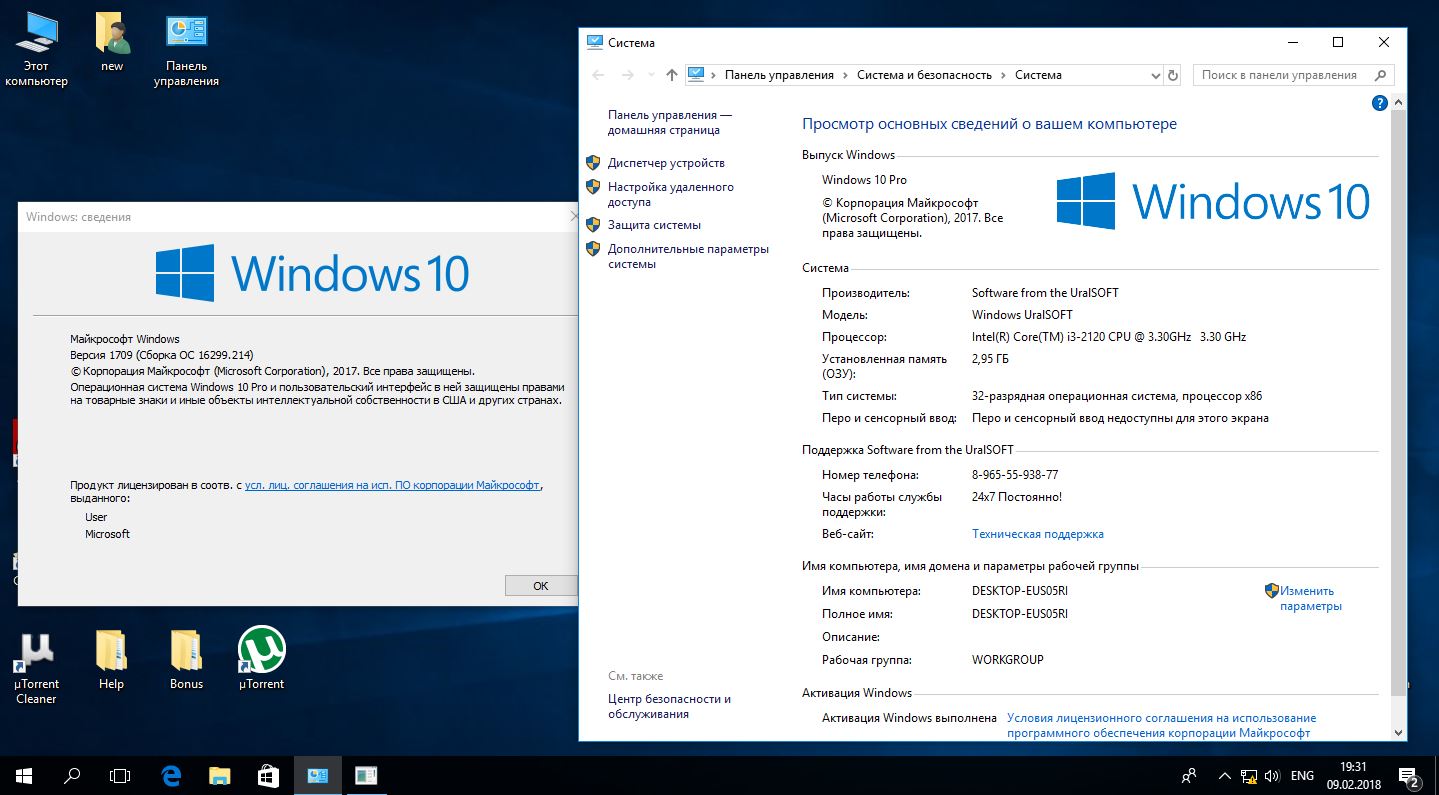Click the 'Software from the UralSOFT' manufacturer value

[1045, 293]
